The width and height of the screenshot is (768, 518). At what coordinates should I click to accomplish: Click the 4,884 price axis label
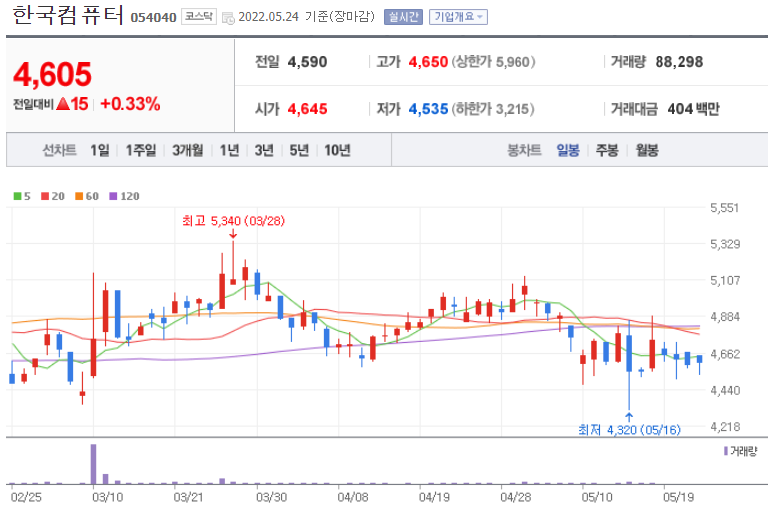[x=725, y=317]
